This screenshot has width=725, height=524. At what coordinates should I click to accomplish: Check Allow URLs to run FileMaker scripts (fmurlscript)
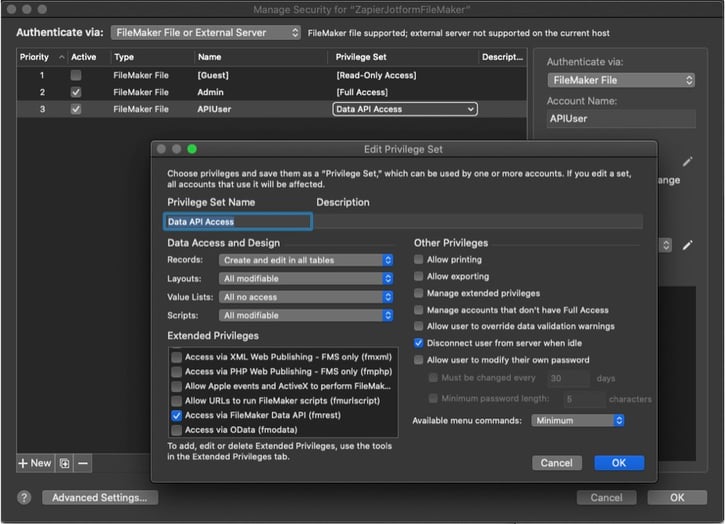[x=176, y=401]
